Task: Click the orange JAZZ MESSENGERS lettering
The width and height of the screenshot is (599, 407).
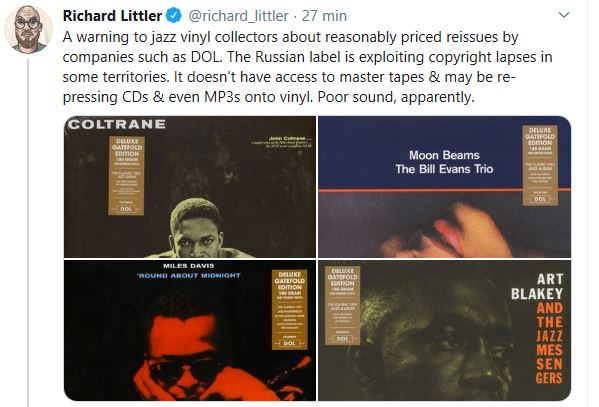Action: point(549,343)
